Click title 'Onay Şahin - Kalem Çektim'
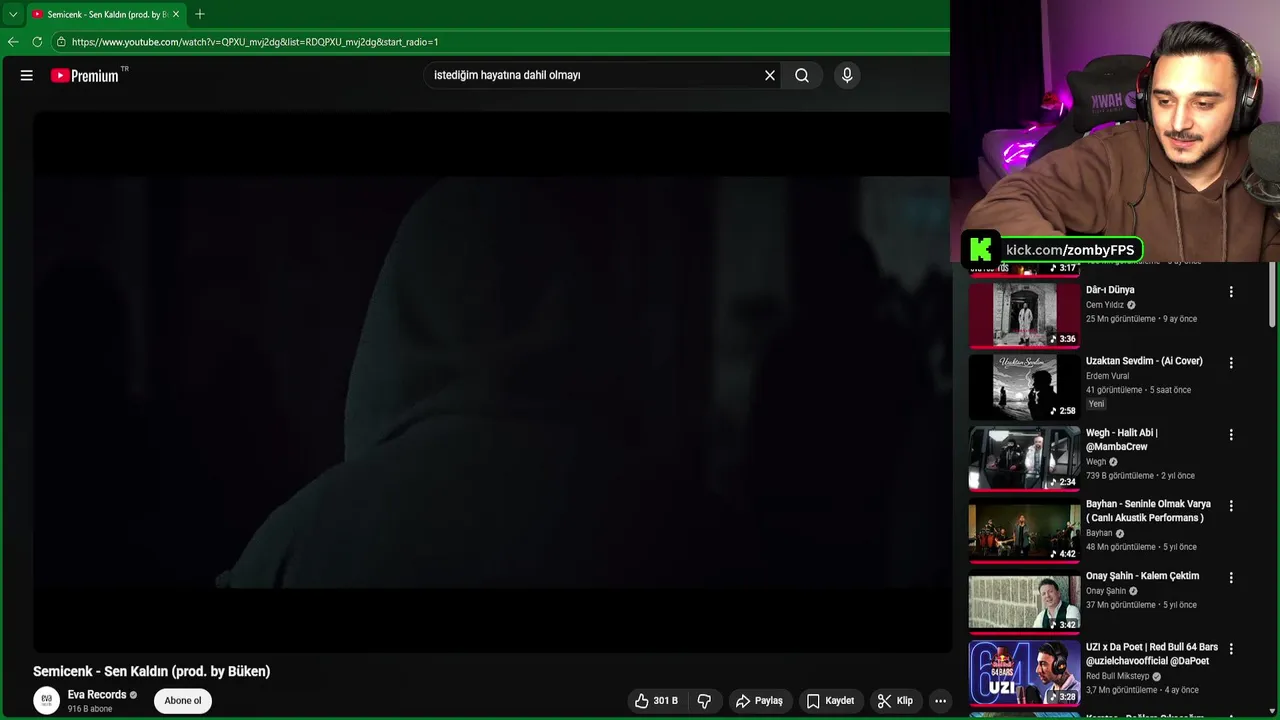The height and width of the screenshot is (720, 1280). (1142, 576)
